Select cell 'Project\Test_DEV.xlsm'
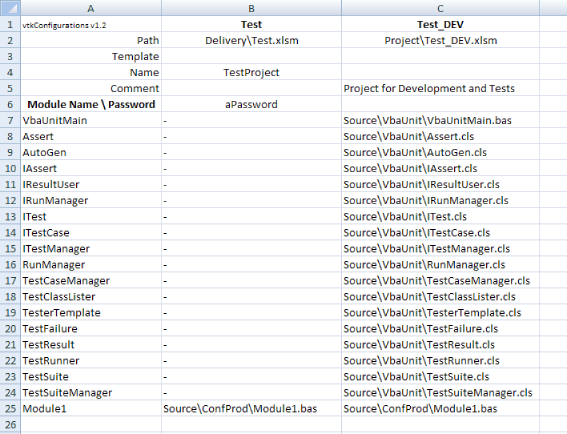This screenshot has height=434, width=567. click(440, 40)
